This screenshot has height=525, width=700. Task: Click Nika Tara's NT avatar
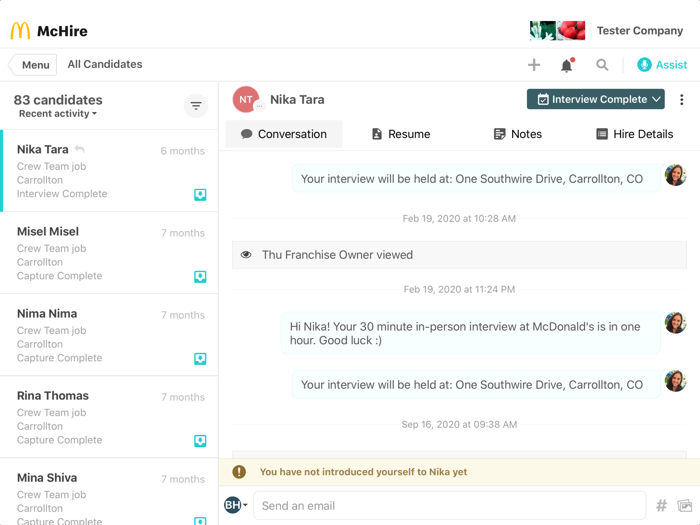click(x=246, y=99)
